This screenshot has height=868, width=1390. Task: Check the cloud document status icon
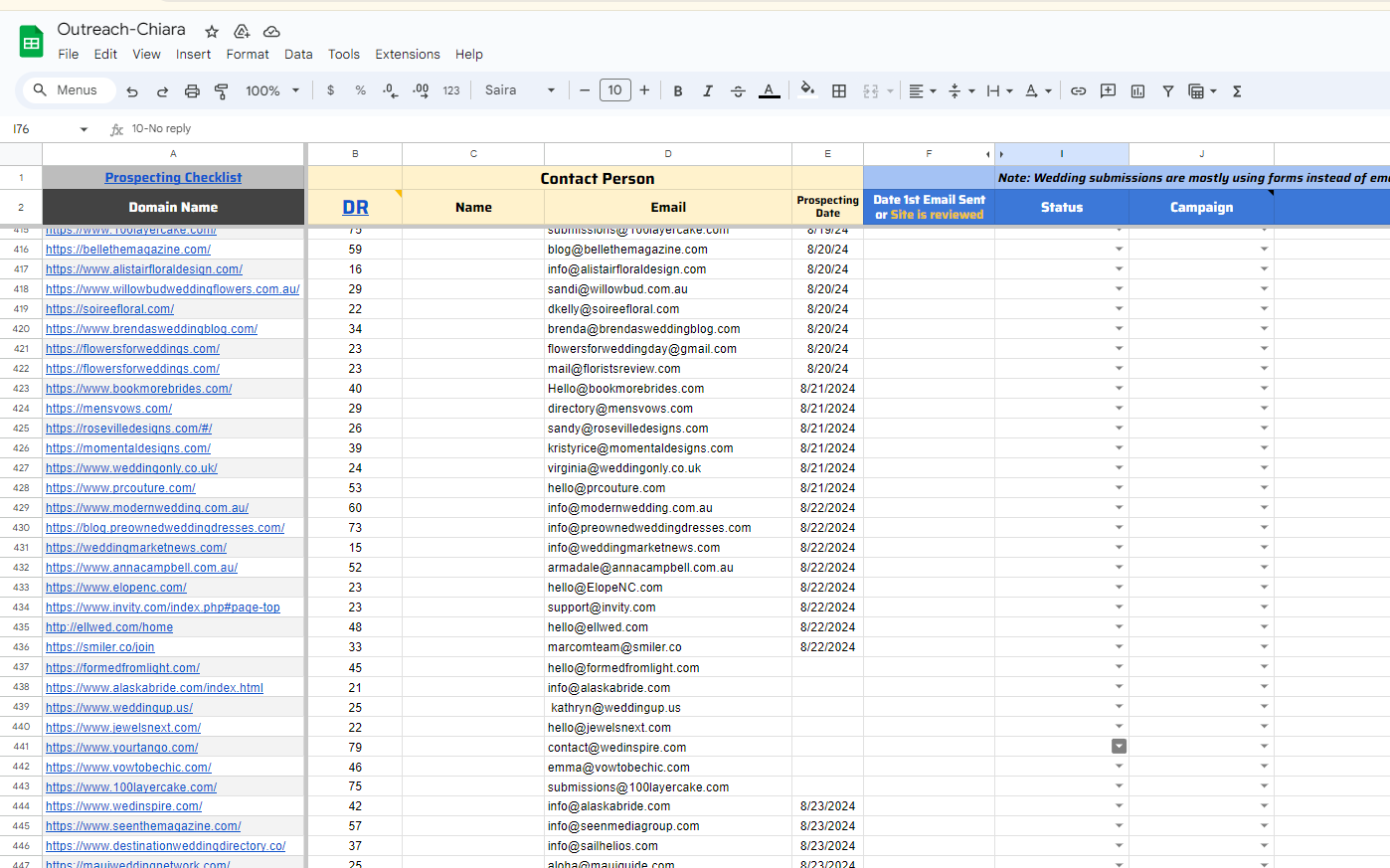tap(271, 31)
